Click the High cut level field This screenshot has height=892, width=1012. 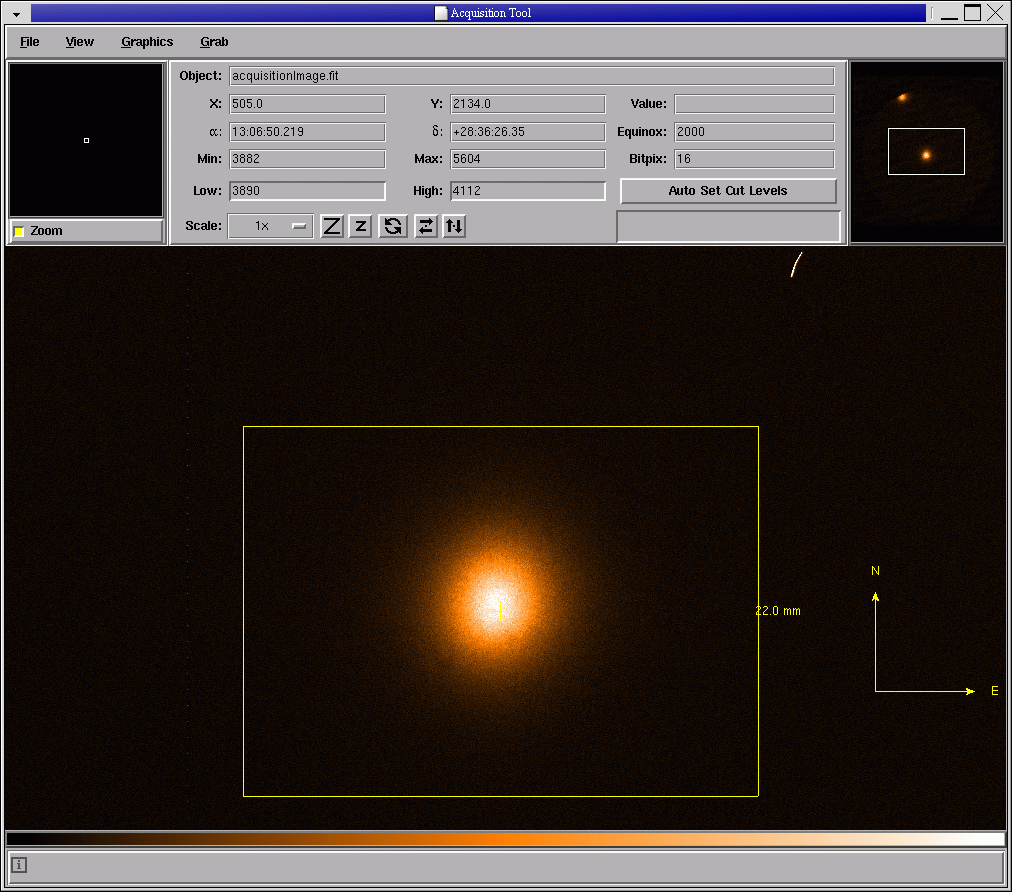click(527, 191)
